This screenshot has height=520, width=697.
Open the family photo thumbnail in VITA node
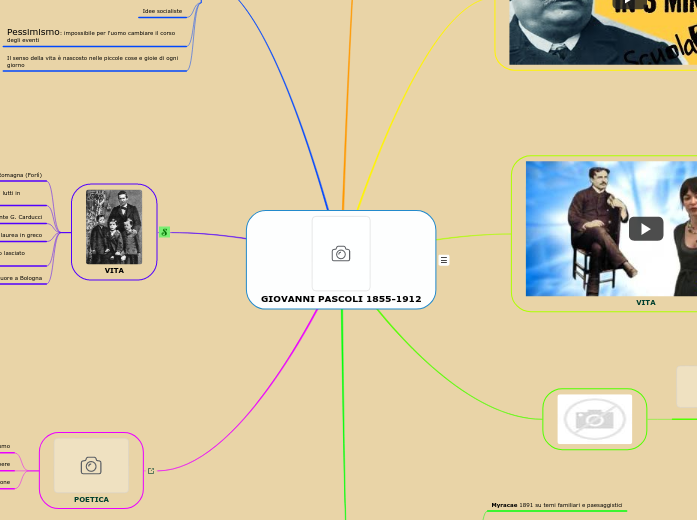pyautogui.click(x=114, y=227)
